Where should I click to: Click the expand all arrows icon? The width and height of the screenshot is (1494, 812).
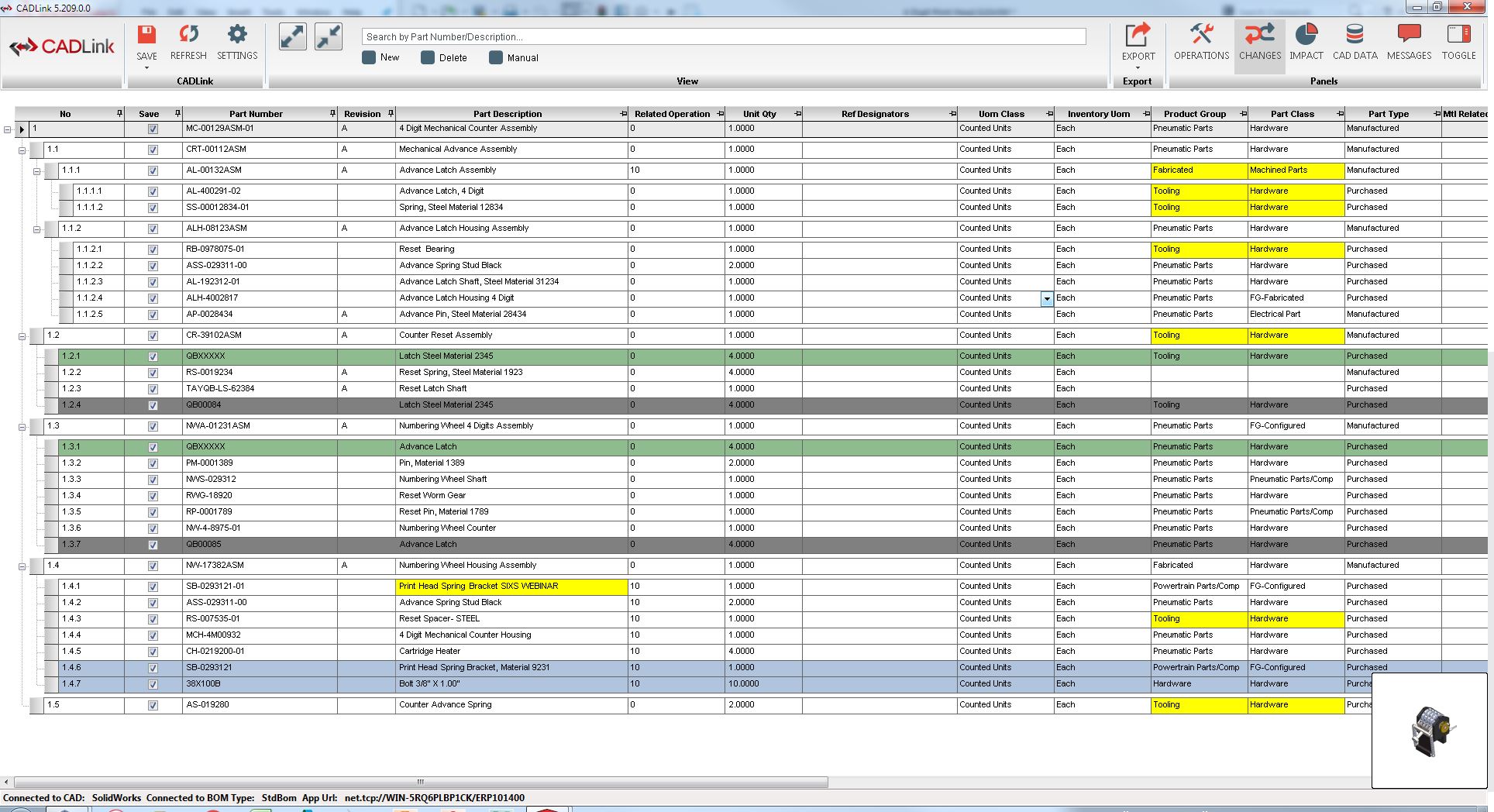[292, 36]
